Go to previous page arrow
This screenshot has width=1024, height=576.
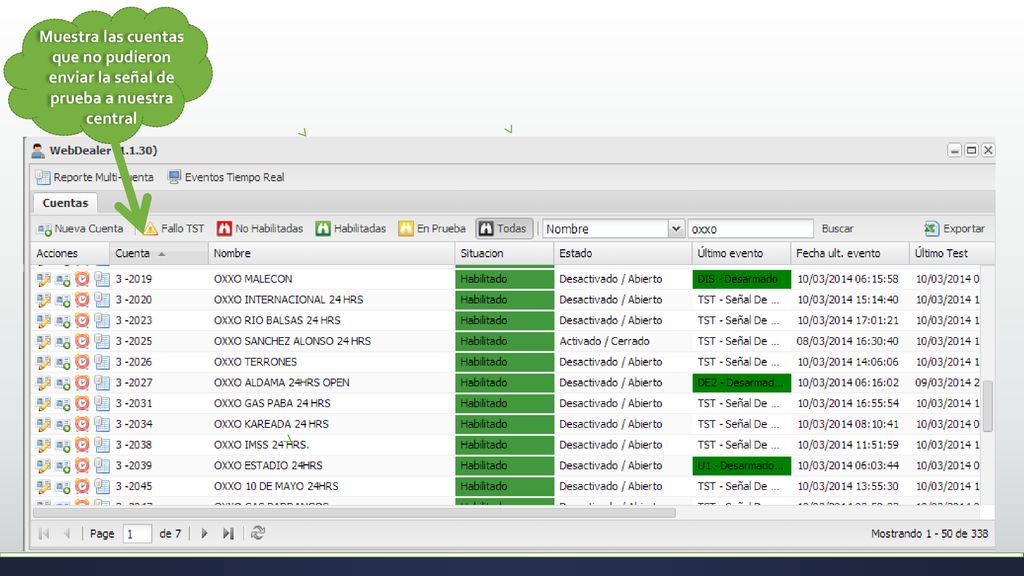pyautogui.click(x=66, y=534)
